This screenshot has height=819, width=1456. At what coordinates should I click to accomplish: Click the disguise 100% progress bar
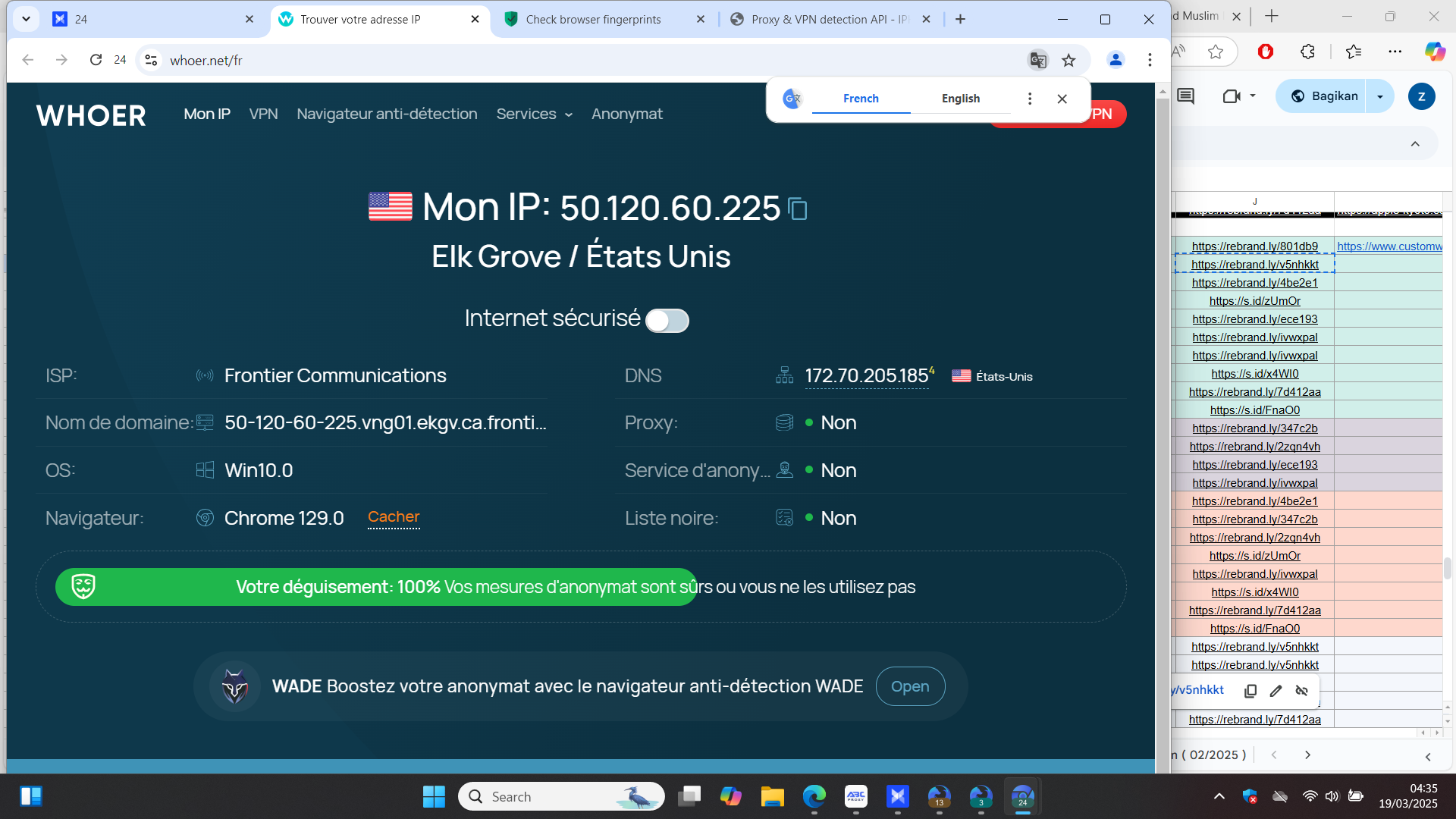tap(376, 587)
